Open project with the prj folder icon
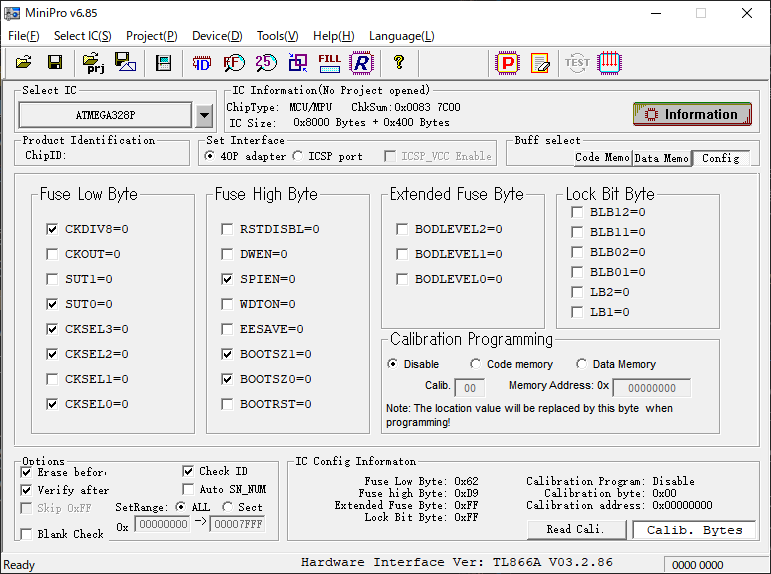Image resolution: width=771 pixels, height=574 pixels. tap(93, 62)
